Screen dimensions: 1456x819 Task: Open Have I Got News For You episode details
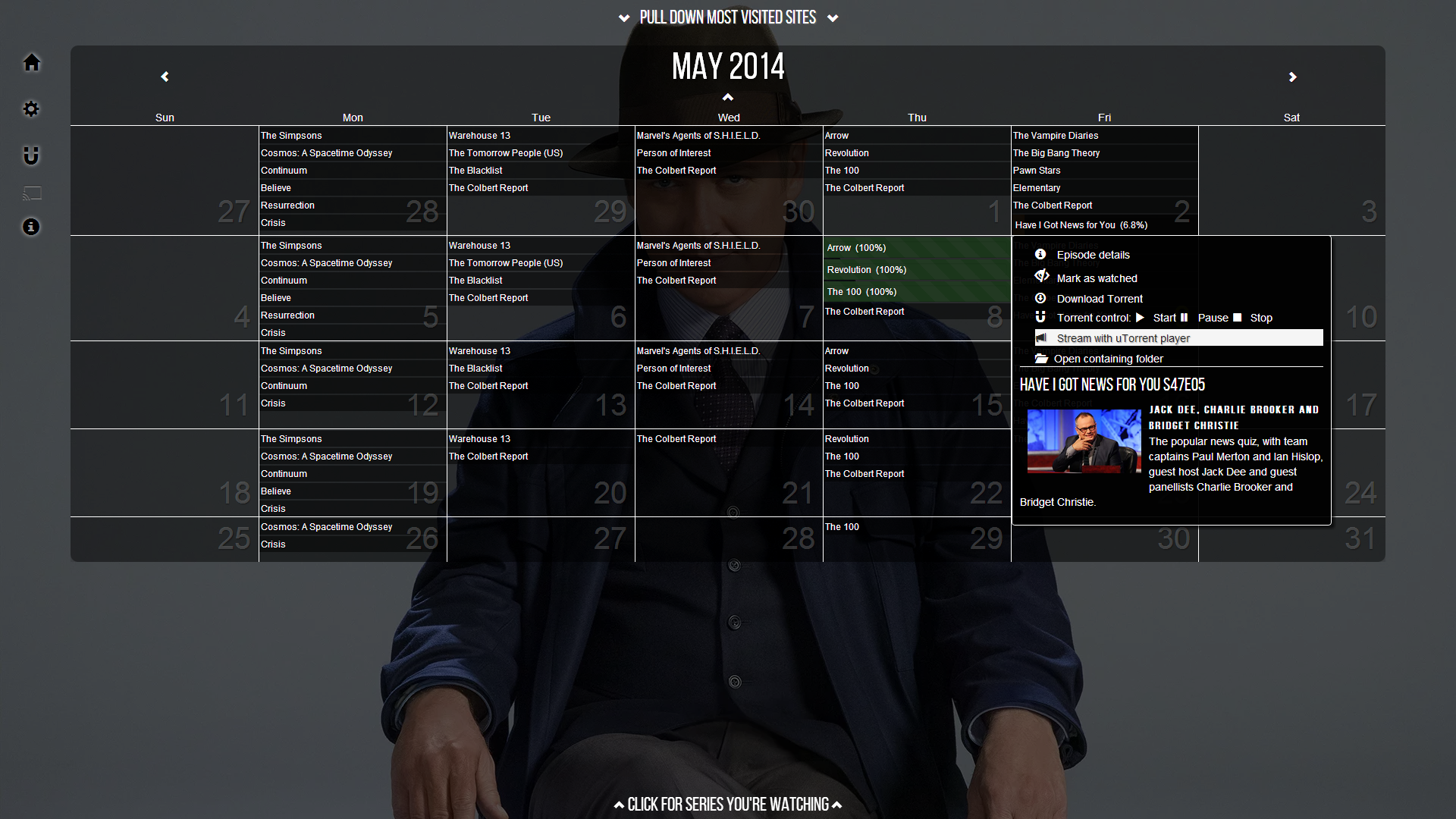coord(1093,254)
